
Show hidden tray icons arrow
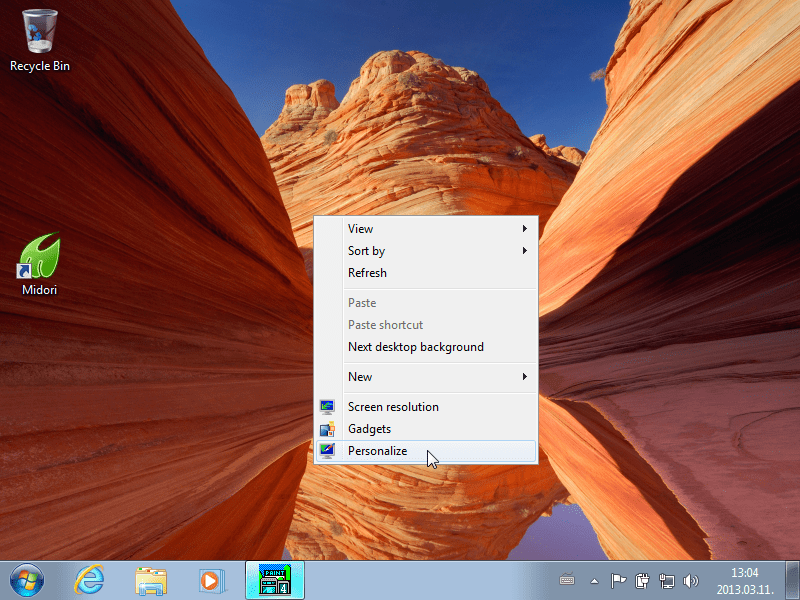click(x=594, y=581)
